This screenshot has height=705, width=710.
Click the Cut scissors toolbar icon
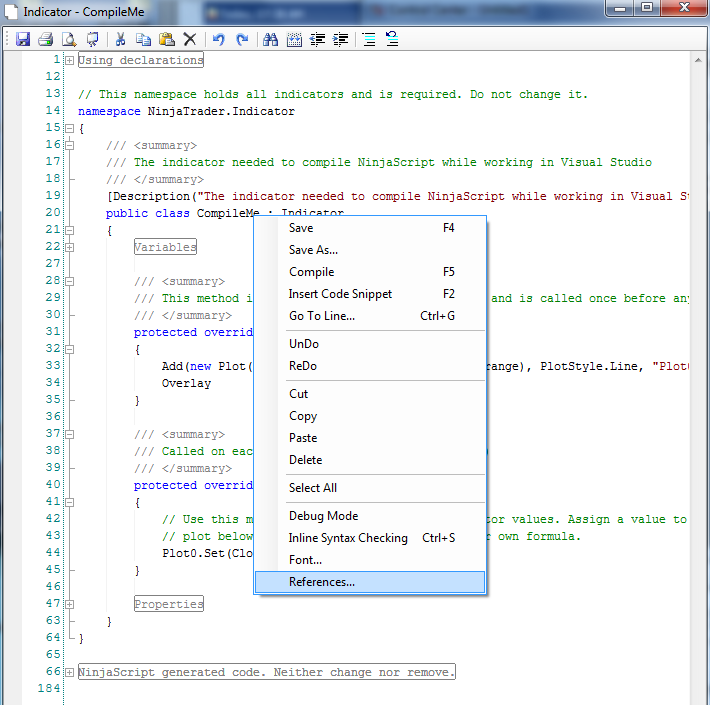point(120,39)
